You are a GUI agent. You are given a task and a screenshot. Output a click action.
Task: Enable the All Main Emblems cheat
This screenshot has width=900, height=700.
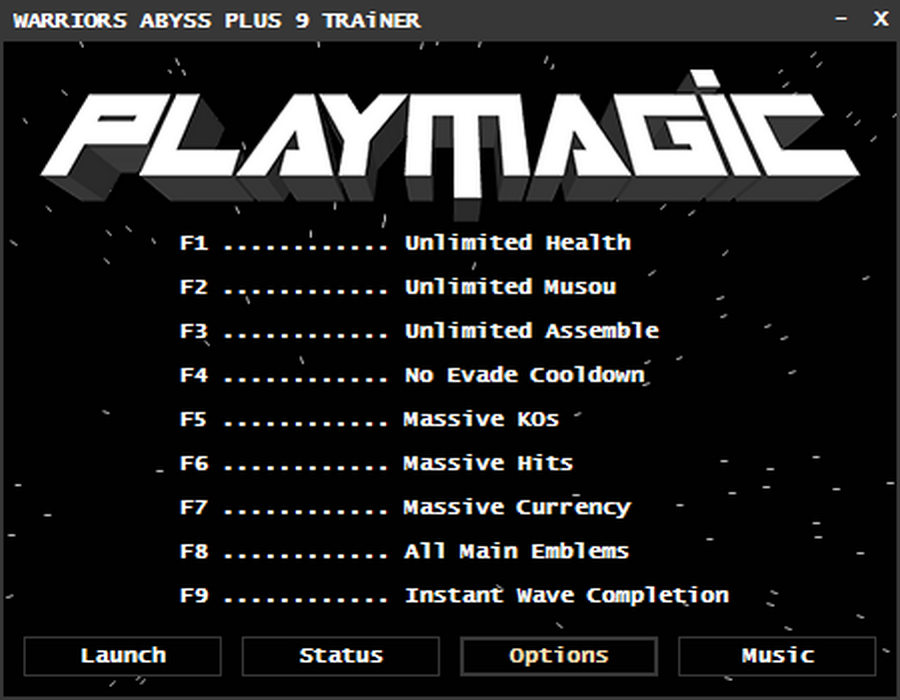click(x=516, y=551)
